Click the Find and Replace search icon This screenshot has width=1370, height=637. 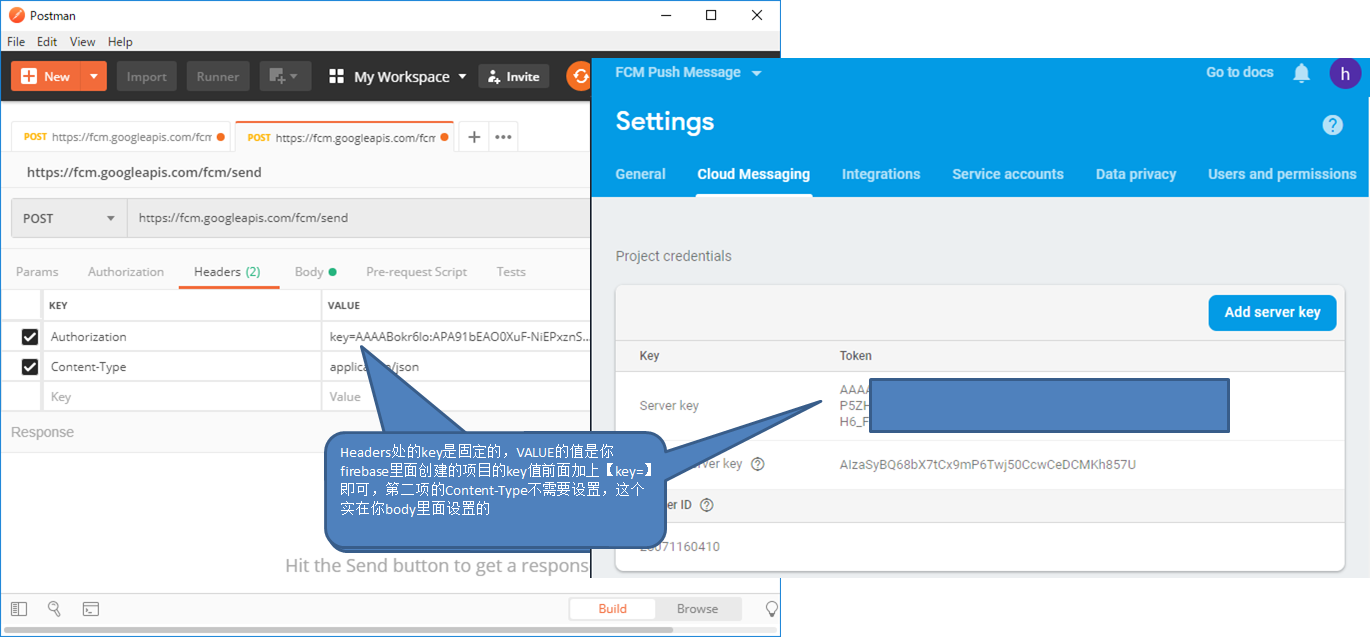[54, 609]
